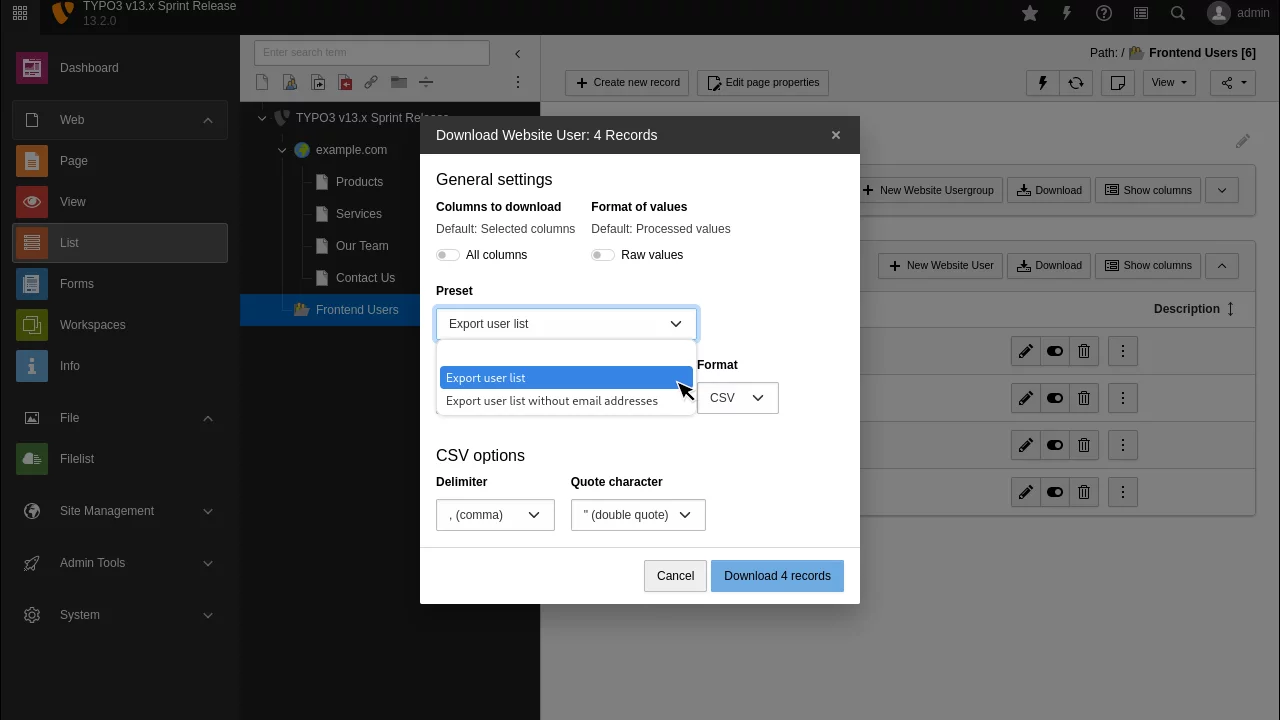Open the help question mark icon
The width and height of the screenshot is (1280, 720).
pos(1104,13)
